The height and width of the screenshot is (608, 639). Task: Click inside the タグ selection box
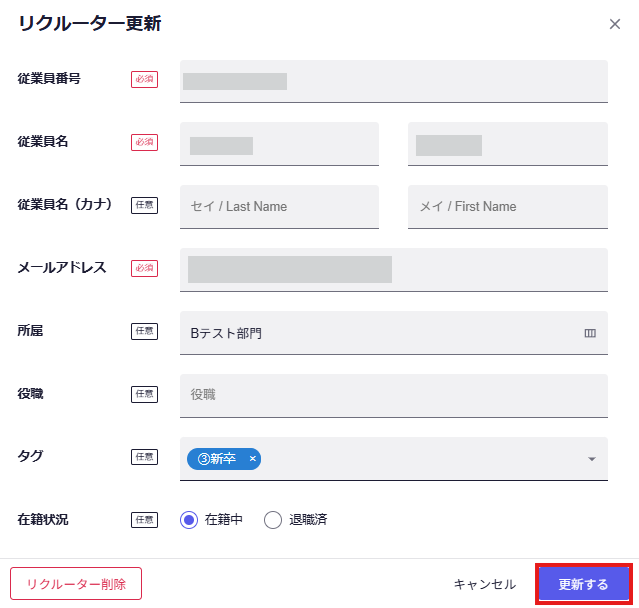coord(420,459)
